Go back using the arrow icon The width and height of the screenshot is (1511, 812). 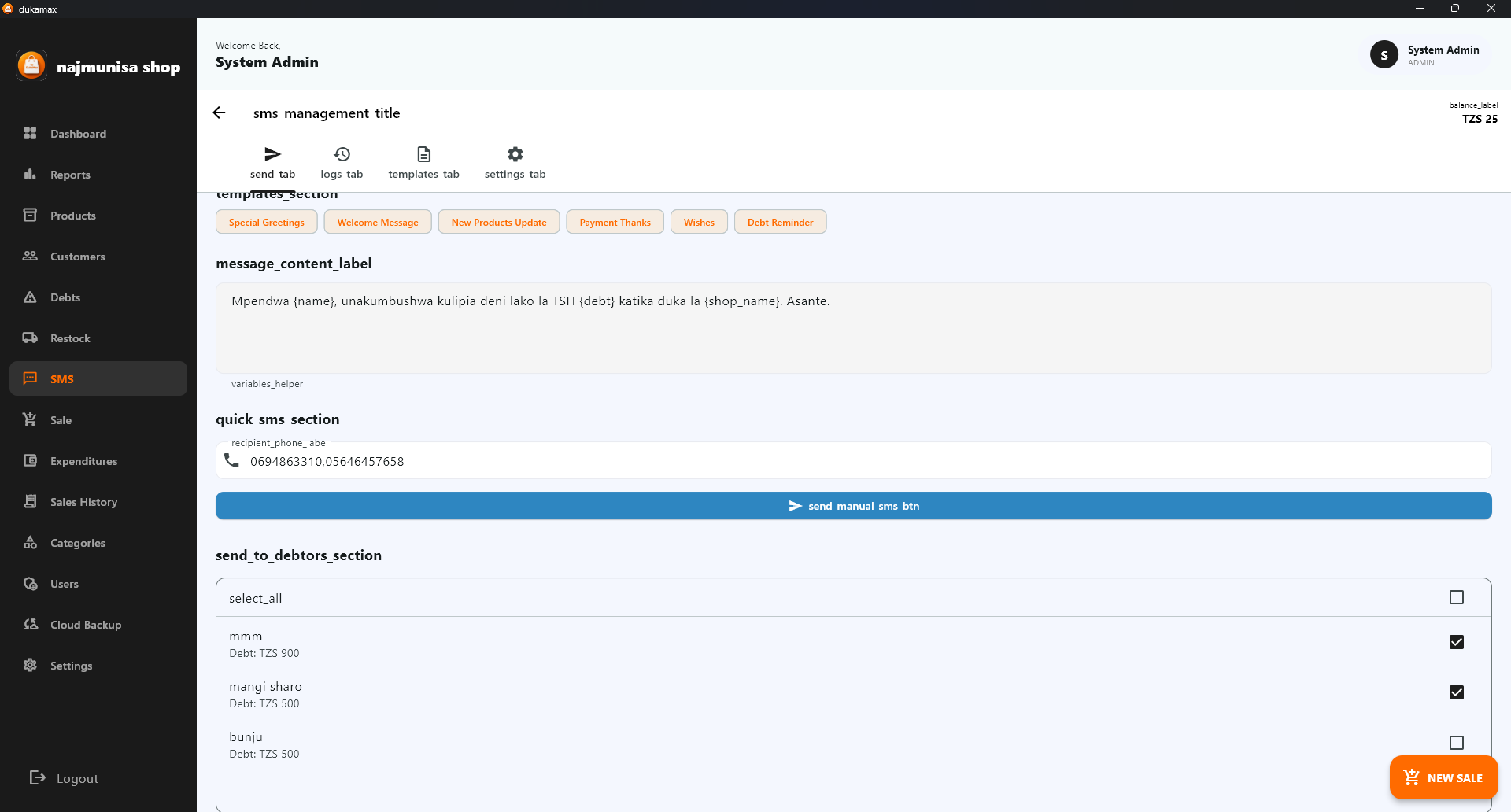pos(220,113)
